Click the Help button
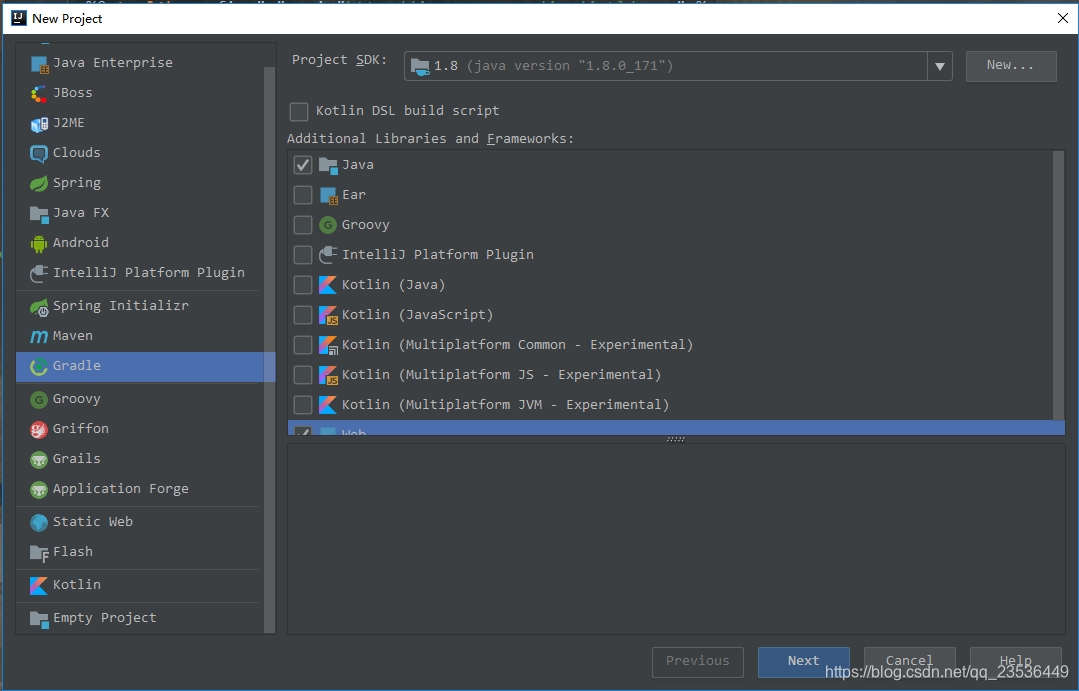 [1015, 661]
